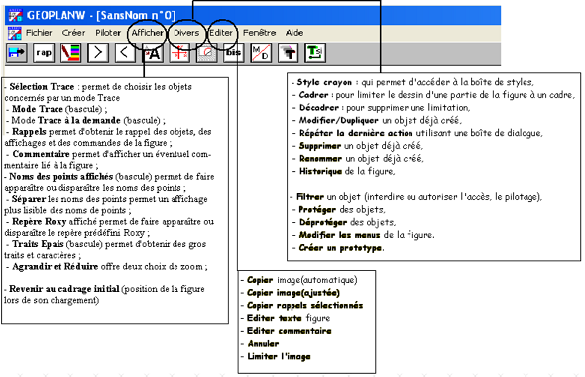Click the shadowed bold 'T' trace icon
The height and width of the screenshot is (377, 585).
[288, 53]
